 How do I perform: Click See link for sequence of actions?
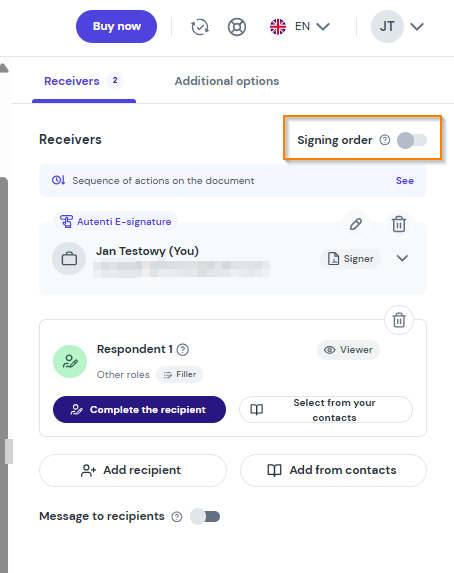[405, 181]
